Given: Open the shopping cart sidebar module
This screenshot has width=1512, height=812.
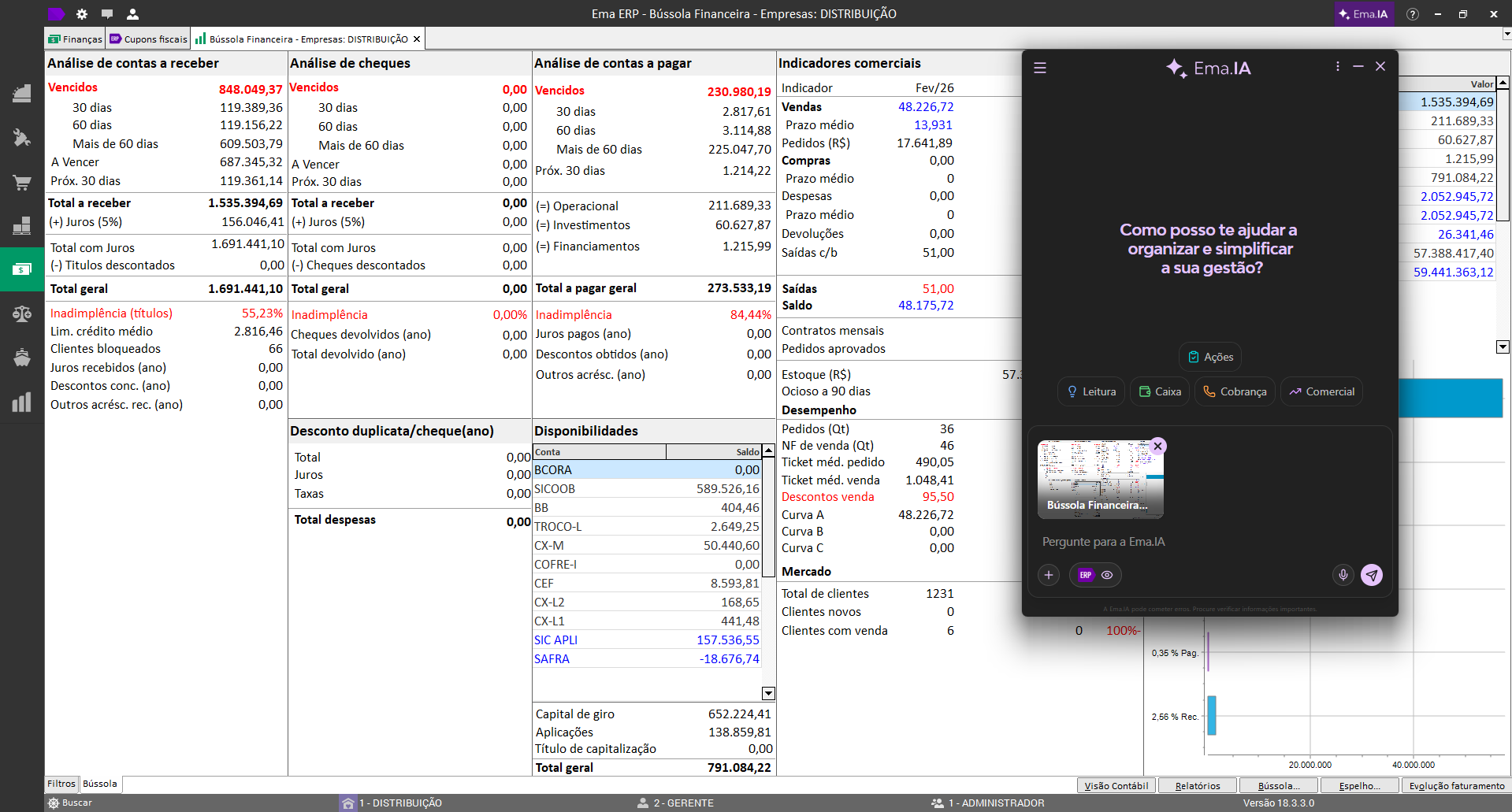Looking at the screenshot, I should 21,183.
